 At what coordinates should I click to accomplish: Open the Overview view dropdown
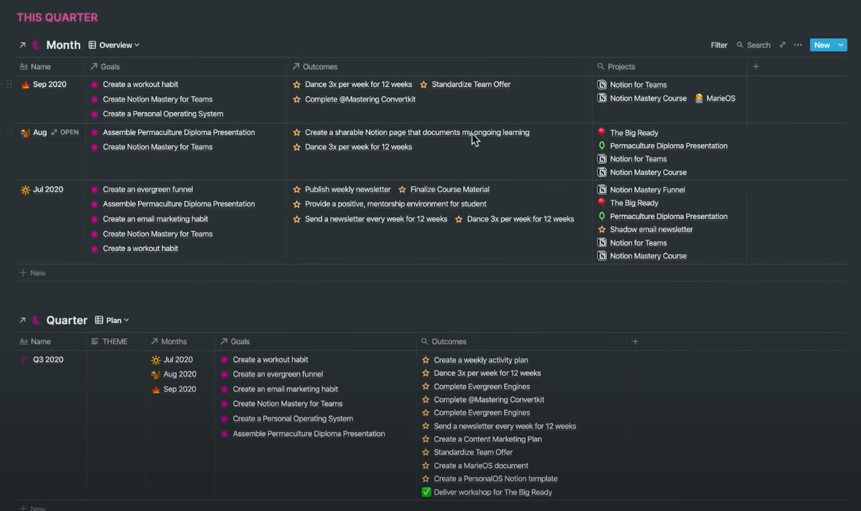click(x=114, y=45)
